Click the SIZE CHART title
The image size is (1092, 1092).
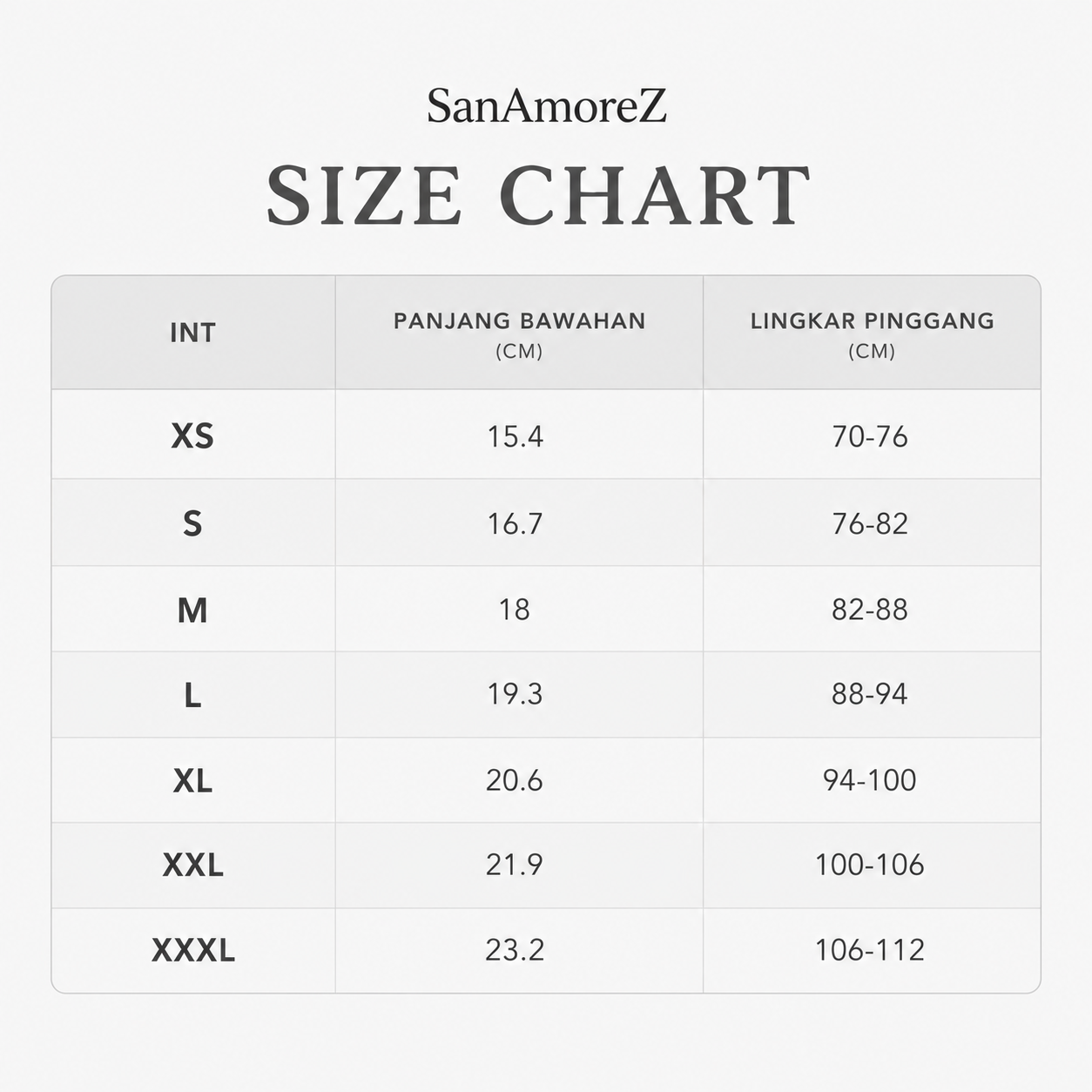pyautogui.click(x=538, y=195)
